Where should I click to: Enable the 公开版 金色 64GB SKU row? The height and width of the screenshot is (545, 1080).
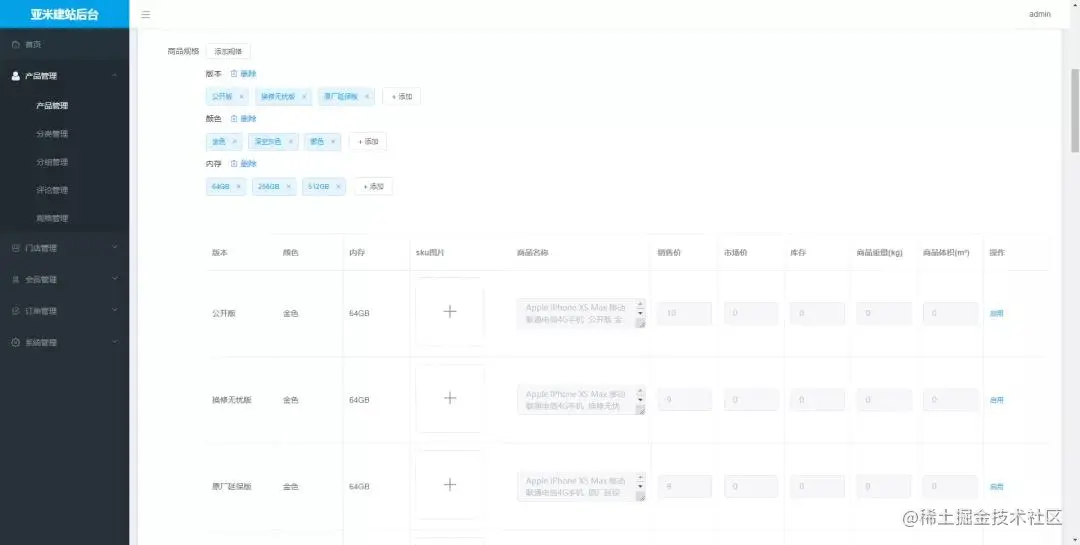click(997, 313)
